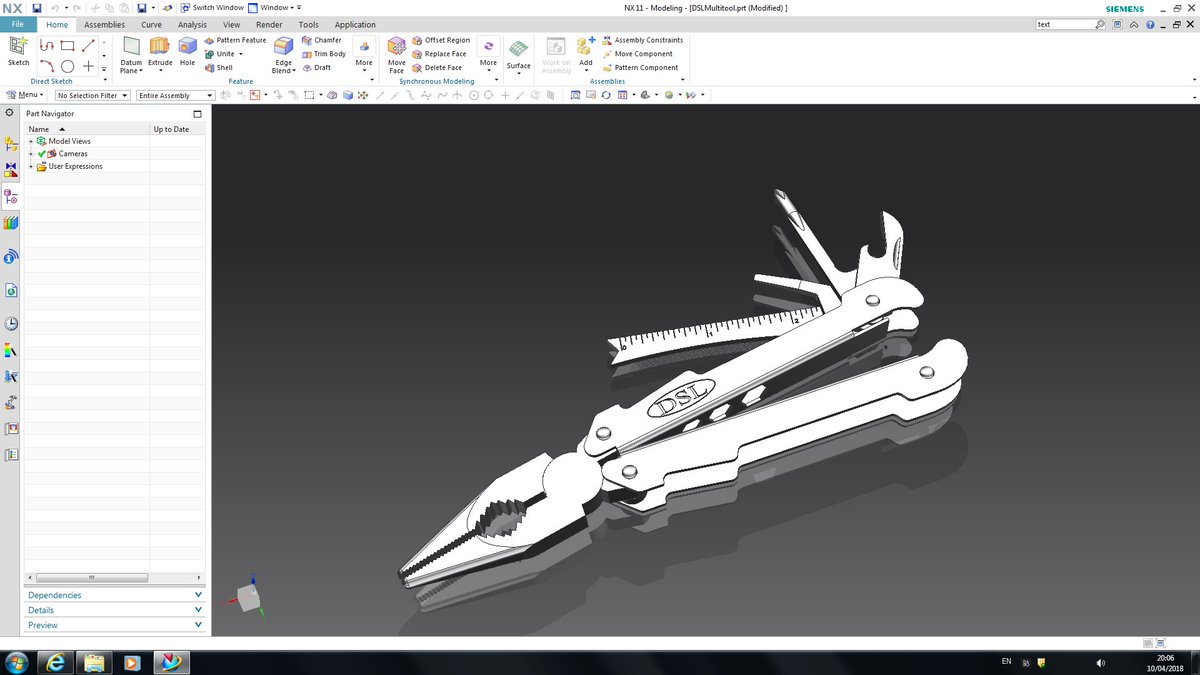This screenshot has width=1200, height=675.
Task: Use the Draft feature tool
Action: click(316, 68)
